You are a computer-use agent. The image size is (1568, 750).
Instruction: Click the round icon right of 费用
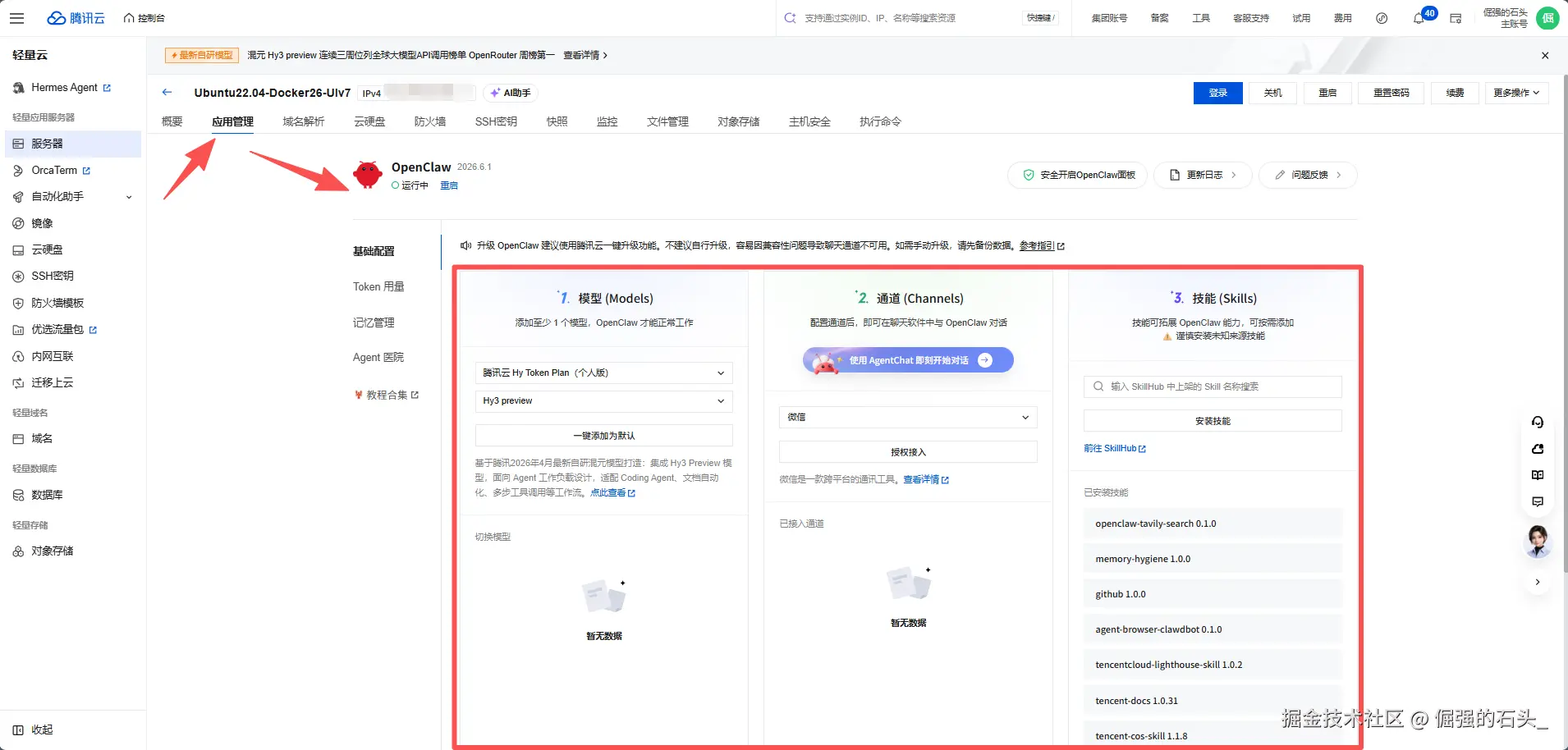pyautogui.click(x=1382, y=18)
